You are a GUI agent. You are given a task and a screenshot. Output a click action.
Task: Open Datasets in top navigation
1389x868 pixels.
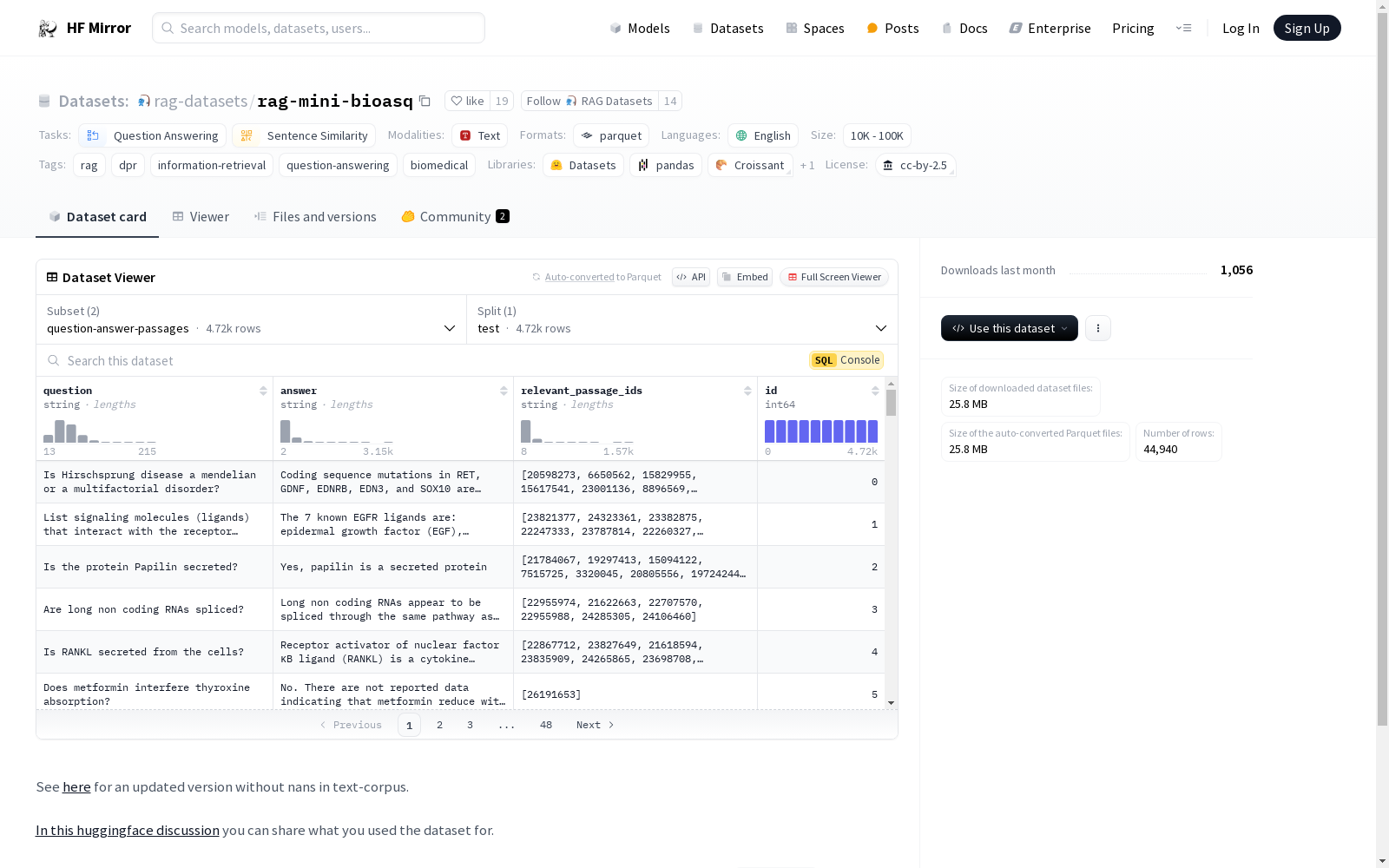click(x=727, y=29)
